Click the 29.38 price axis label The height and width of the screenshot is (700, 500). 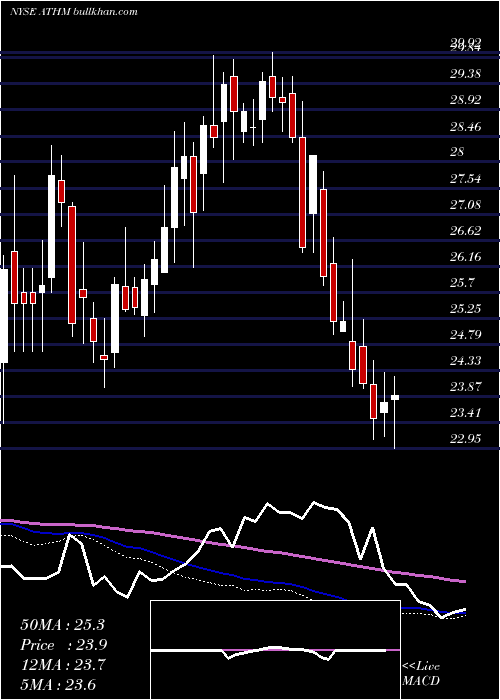(465, 74)
